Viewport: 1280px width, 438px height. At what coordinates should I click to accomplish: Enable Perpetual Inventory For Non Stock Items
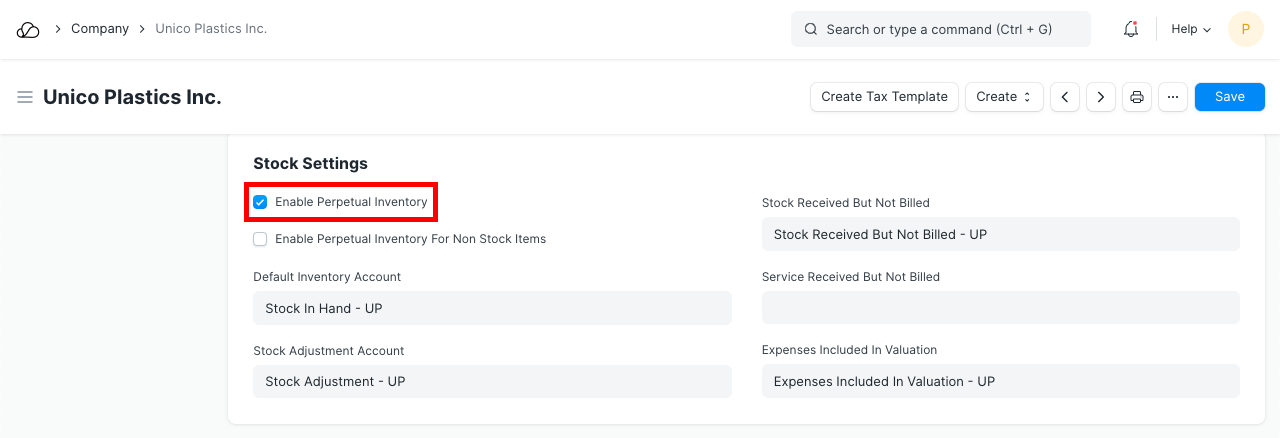click(x=260, y=239)
